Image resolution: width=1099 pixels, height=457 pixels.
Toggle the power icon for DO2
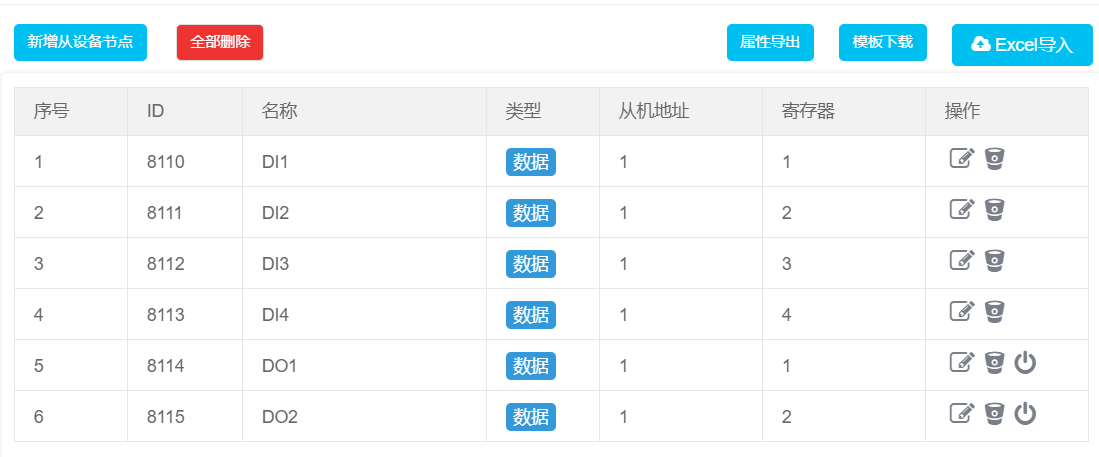(x=1025, y=412)
